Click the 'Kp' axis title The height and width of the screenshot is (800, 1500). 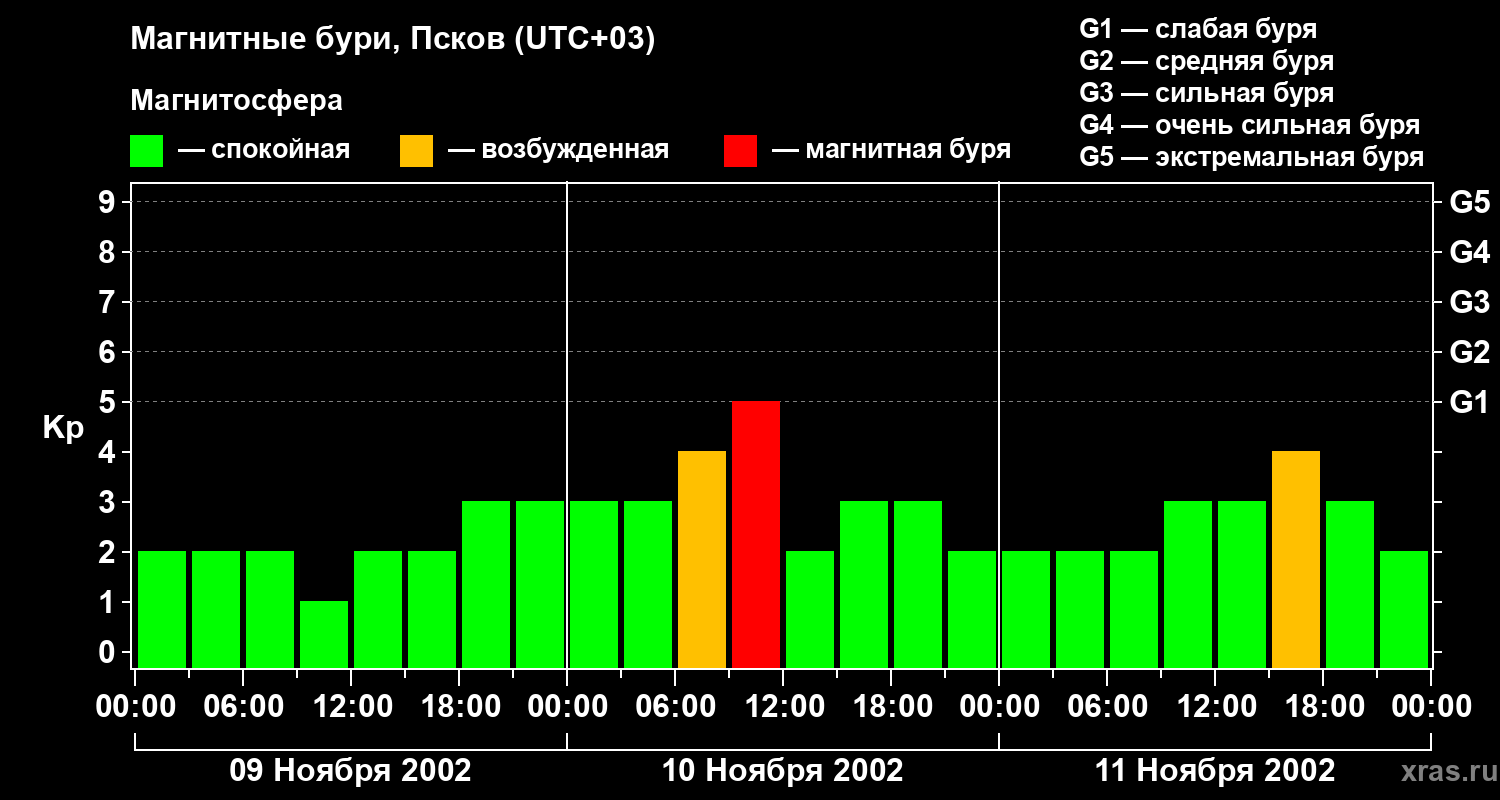(x=63, y=428)
